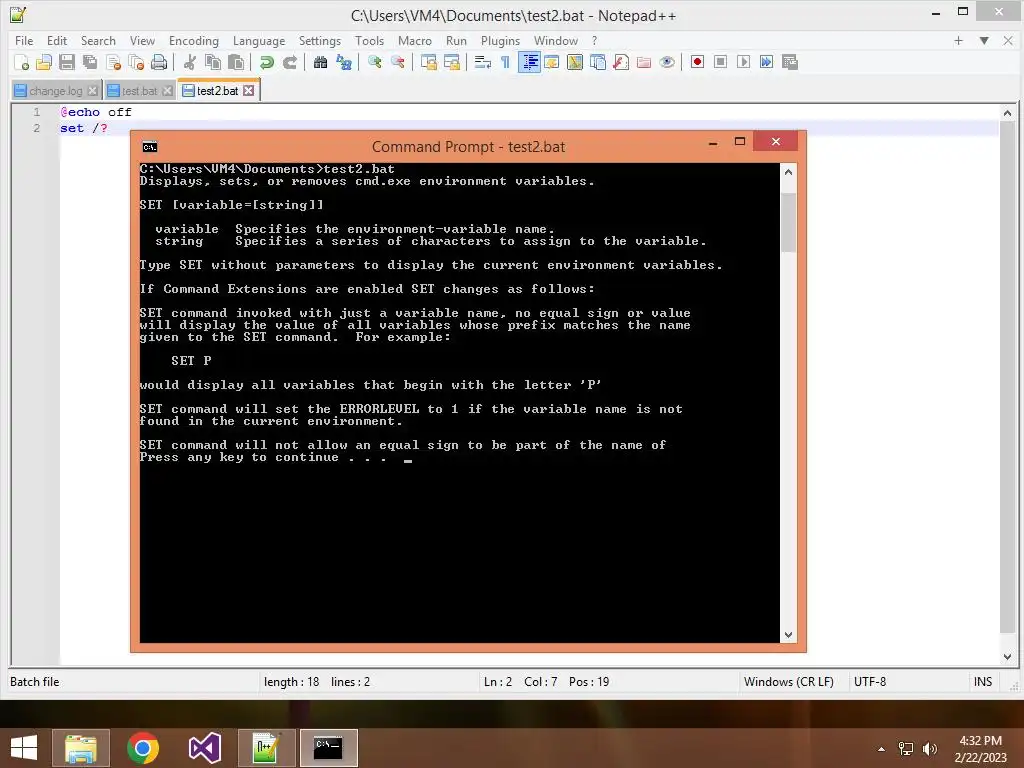The width and height of the screenshot is (1024, 768).
Task: Click the Cut scissors icon
Action: 190,62
